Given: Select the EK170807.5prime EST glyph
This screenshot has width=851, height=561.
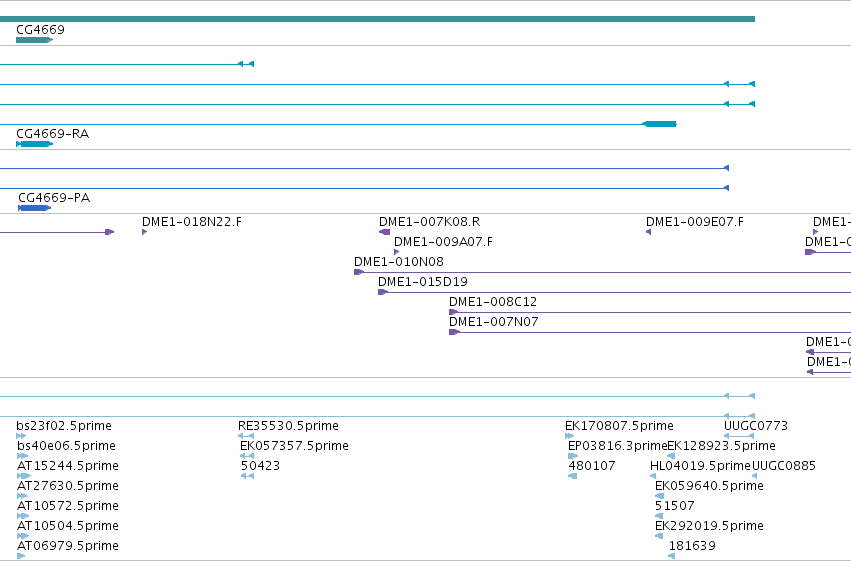Looking at the screenshot, I should tap(569, 436).
